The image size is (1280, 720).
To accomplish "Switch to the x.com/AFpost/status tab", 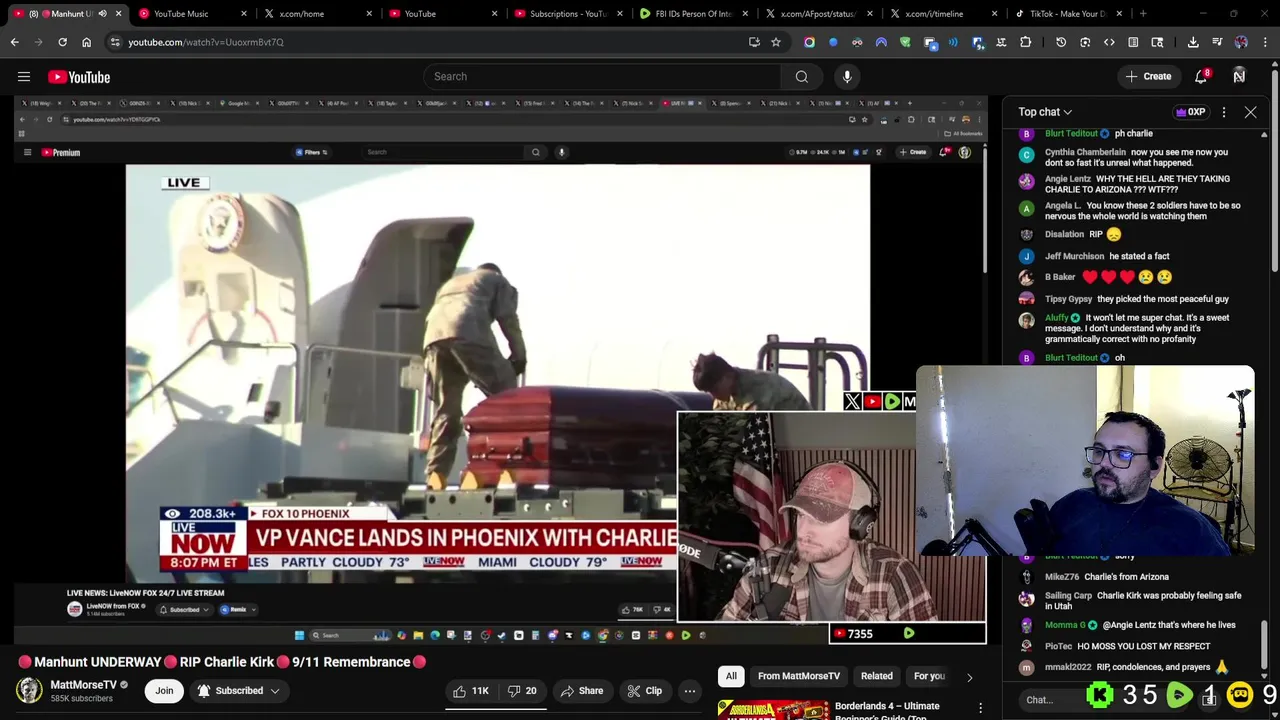I will [x=817, y=14].
